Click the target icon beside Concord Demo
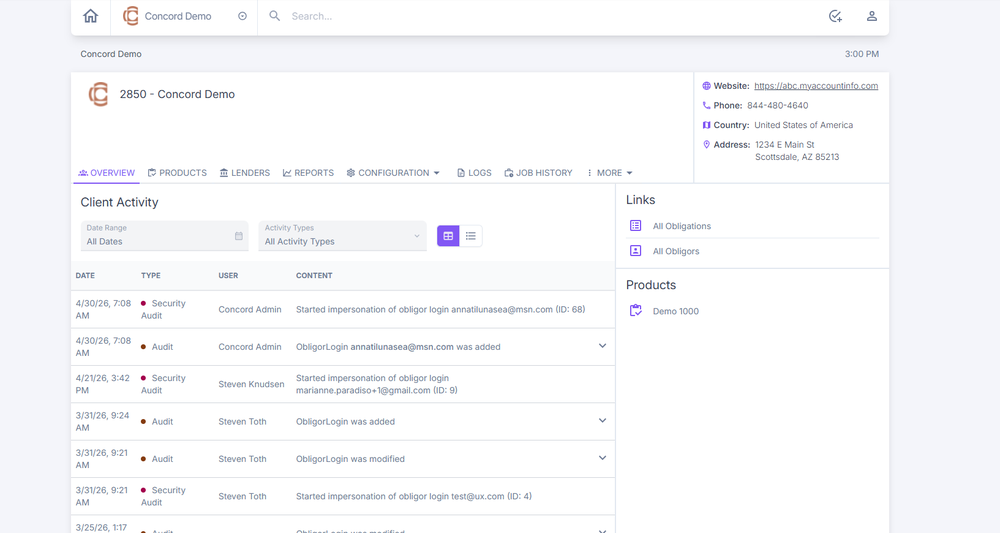The width and height of the screenshot is (1000, 533). pyautogui.click(x=242, y=17)
